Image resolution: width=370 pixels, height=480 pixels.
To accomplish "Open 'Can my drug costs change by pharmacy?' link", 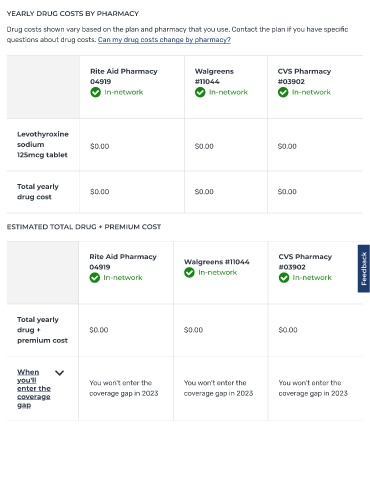I will [164, 40].
